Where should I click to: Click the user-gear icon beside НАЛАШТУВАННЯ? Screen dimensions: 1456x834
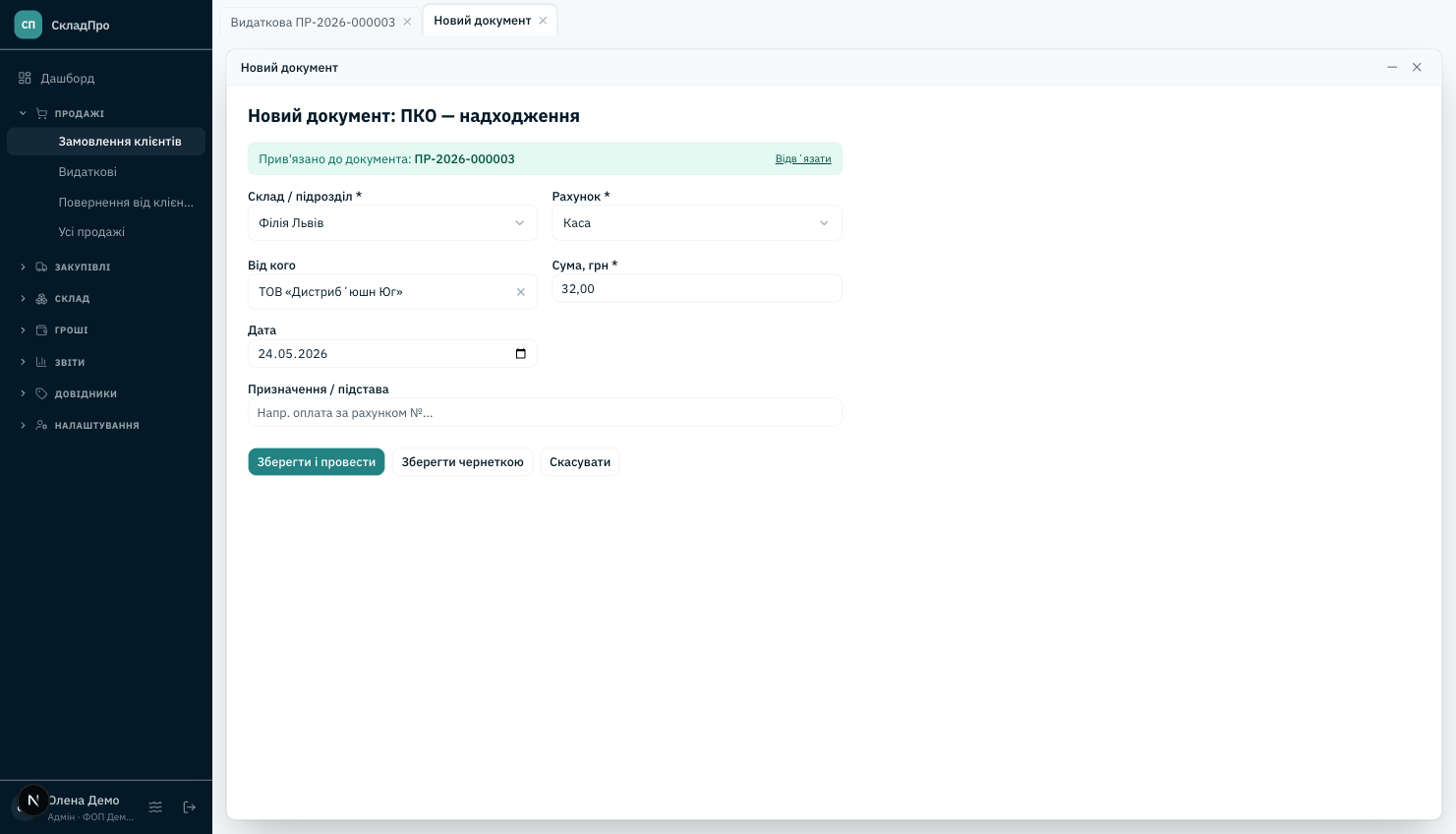(x=41, y=425)
